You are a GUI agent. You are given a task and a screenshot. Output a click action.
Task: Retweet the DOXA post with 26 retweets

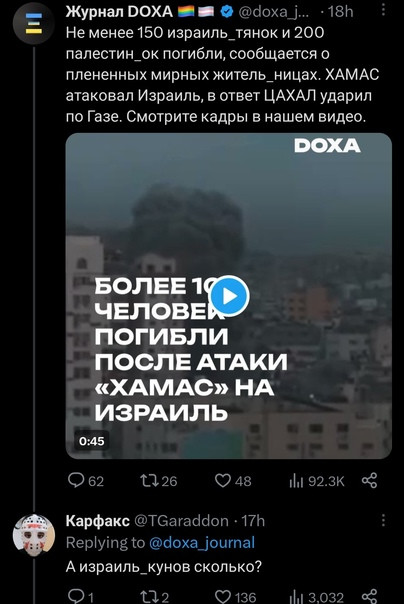(x=158, y=481)
